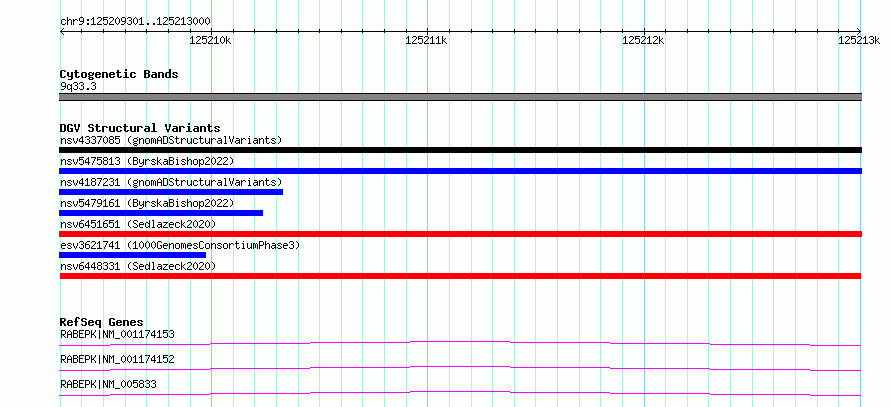Screen dimensions: 890x407
Task: Click the 125212k ruler marker
Action: (643, 40)
